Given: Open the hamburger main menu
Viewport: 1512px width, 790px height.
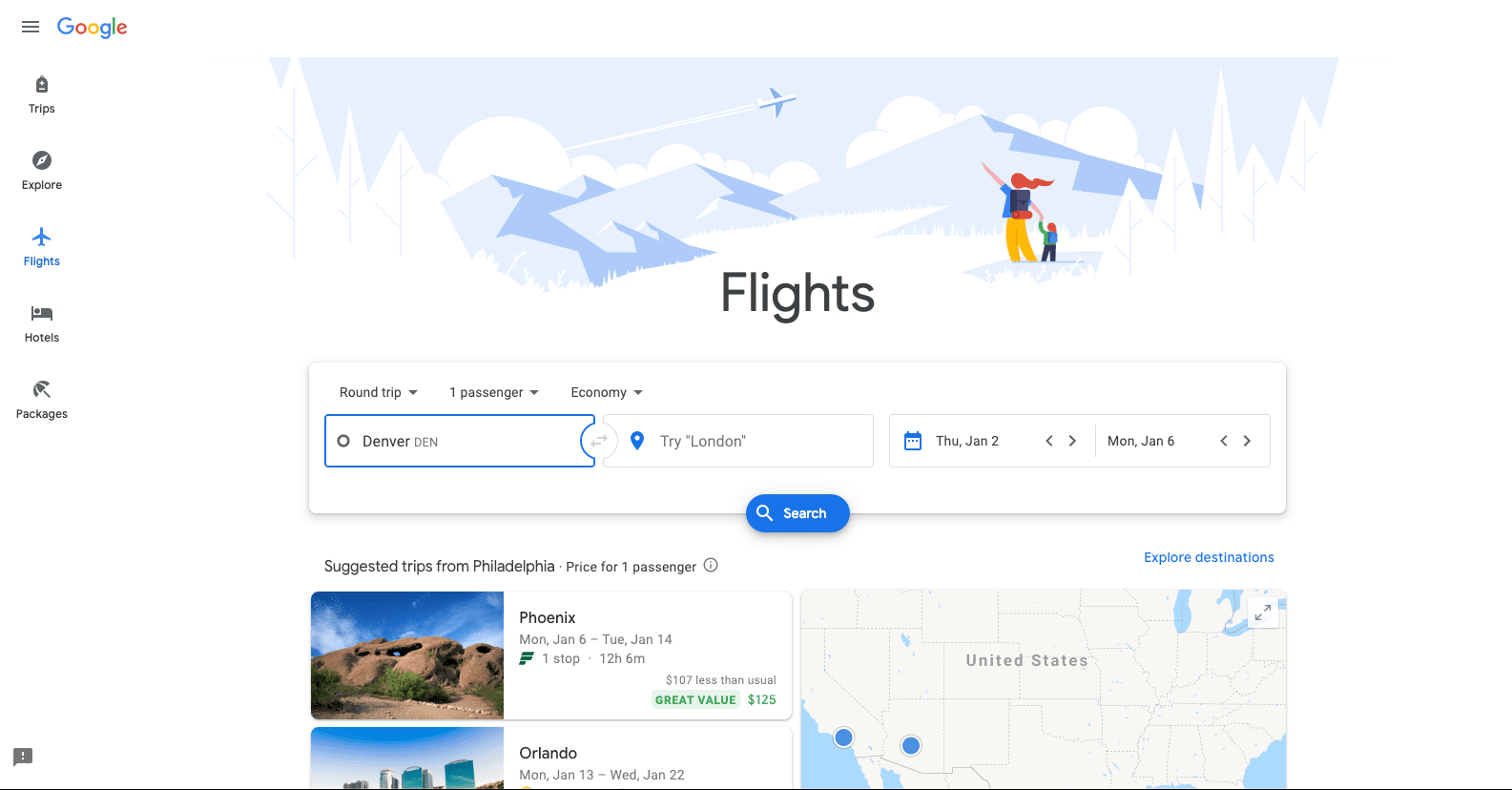Looking at the screenshot, I should (31, 27).
